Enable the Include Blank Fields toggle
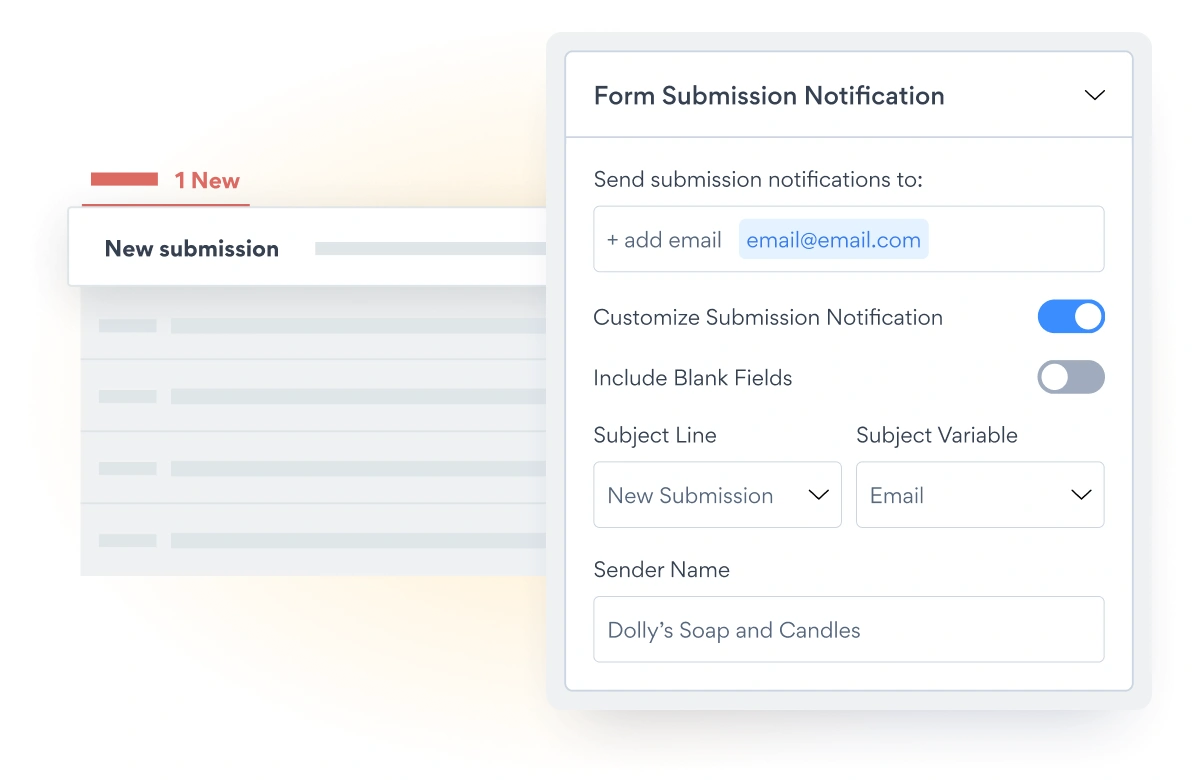The image size is (1200, 780). (1071, 377)
